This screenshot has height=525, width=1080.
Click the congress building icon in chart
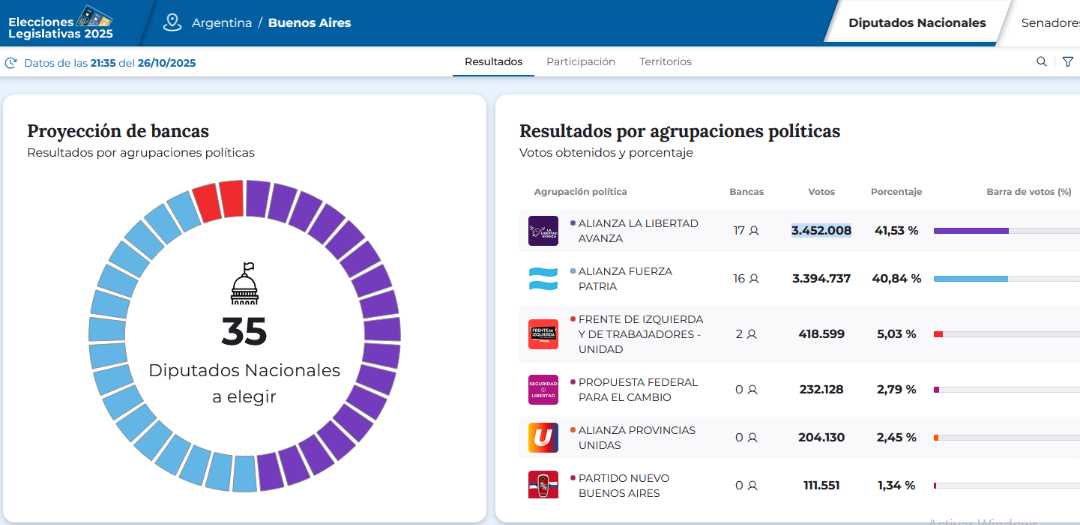click(244, 284)
